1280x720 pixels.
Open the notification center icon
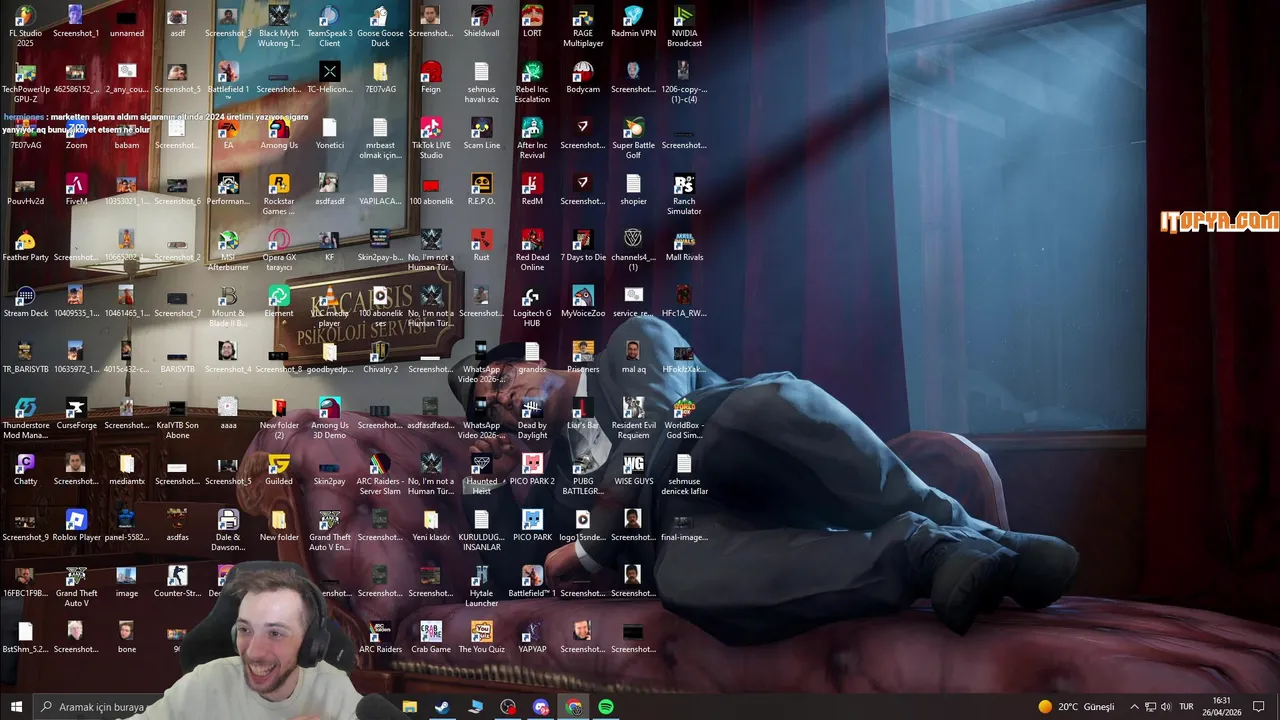point(1259,707)
